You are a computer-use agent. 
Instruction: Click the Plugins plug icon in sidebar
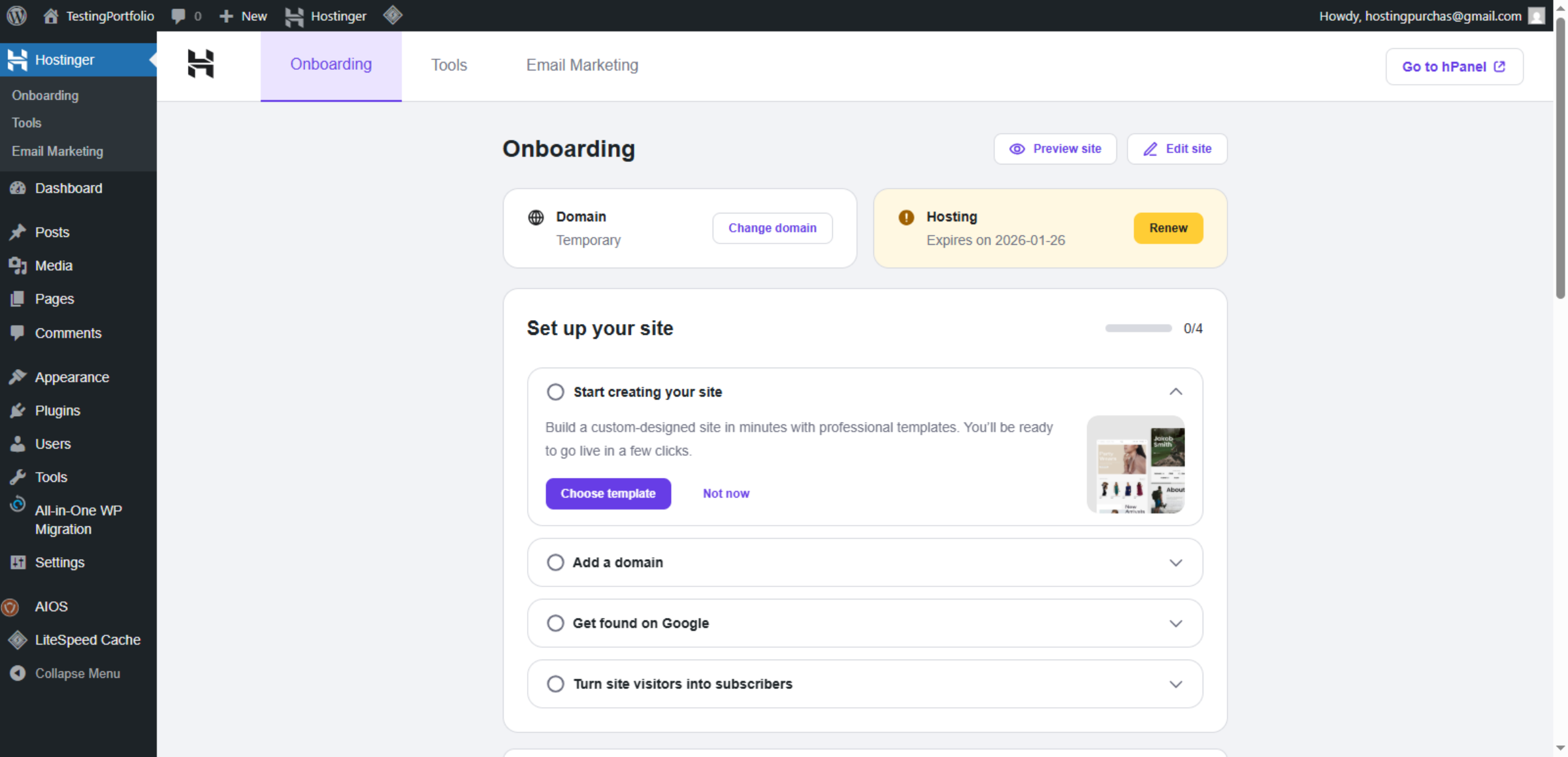tap(18, 410)
